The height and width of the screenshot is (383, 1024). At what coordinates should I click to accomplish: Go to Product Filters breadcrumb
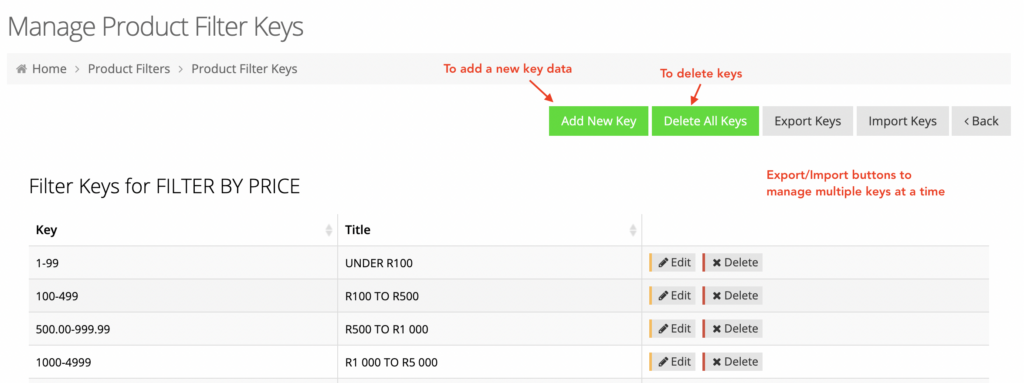click(x=129, y=69)
